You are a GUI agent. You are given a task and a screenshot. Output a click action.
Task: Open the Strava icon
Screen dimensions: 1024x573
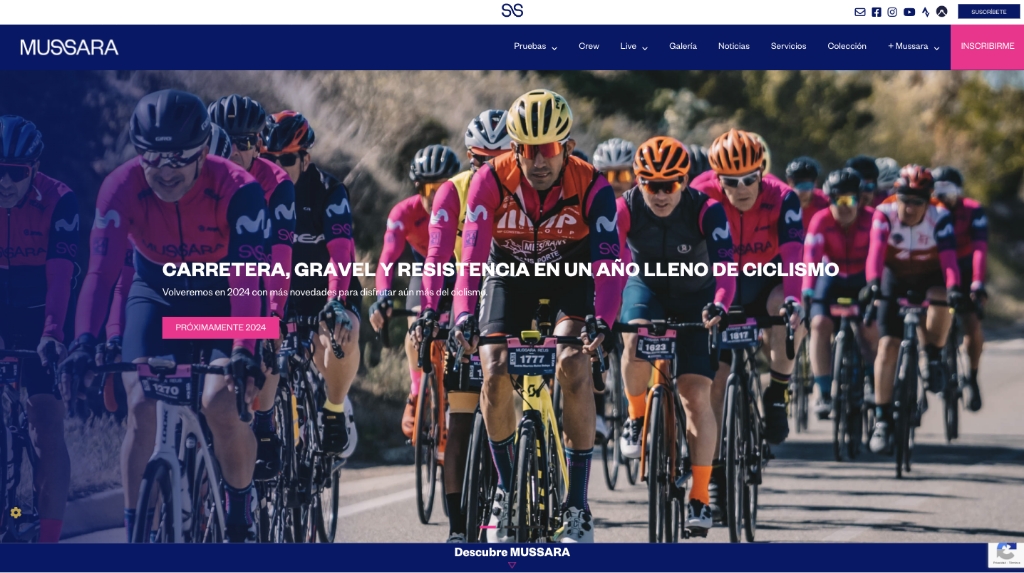coord(925,12)
